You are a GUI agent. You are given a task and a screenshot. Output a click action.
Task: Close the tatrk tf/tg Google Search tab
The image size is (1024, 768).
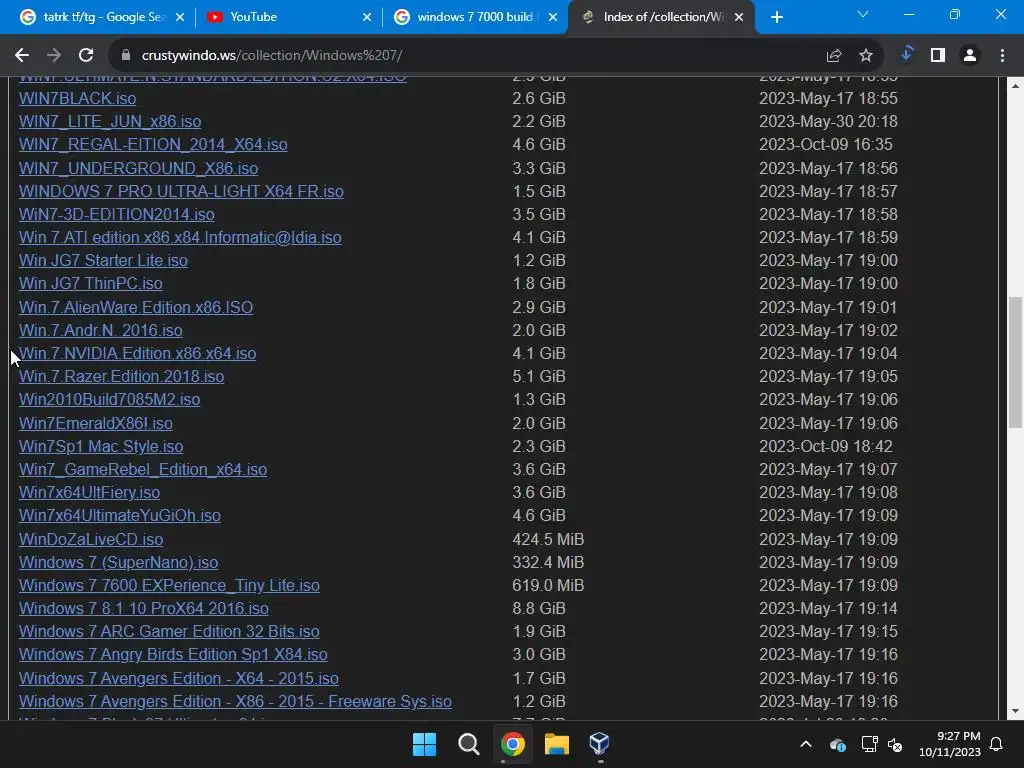[x=180, y=17]
